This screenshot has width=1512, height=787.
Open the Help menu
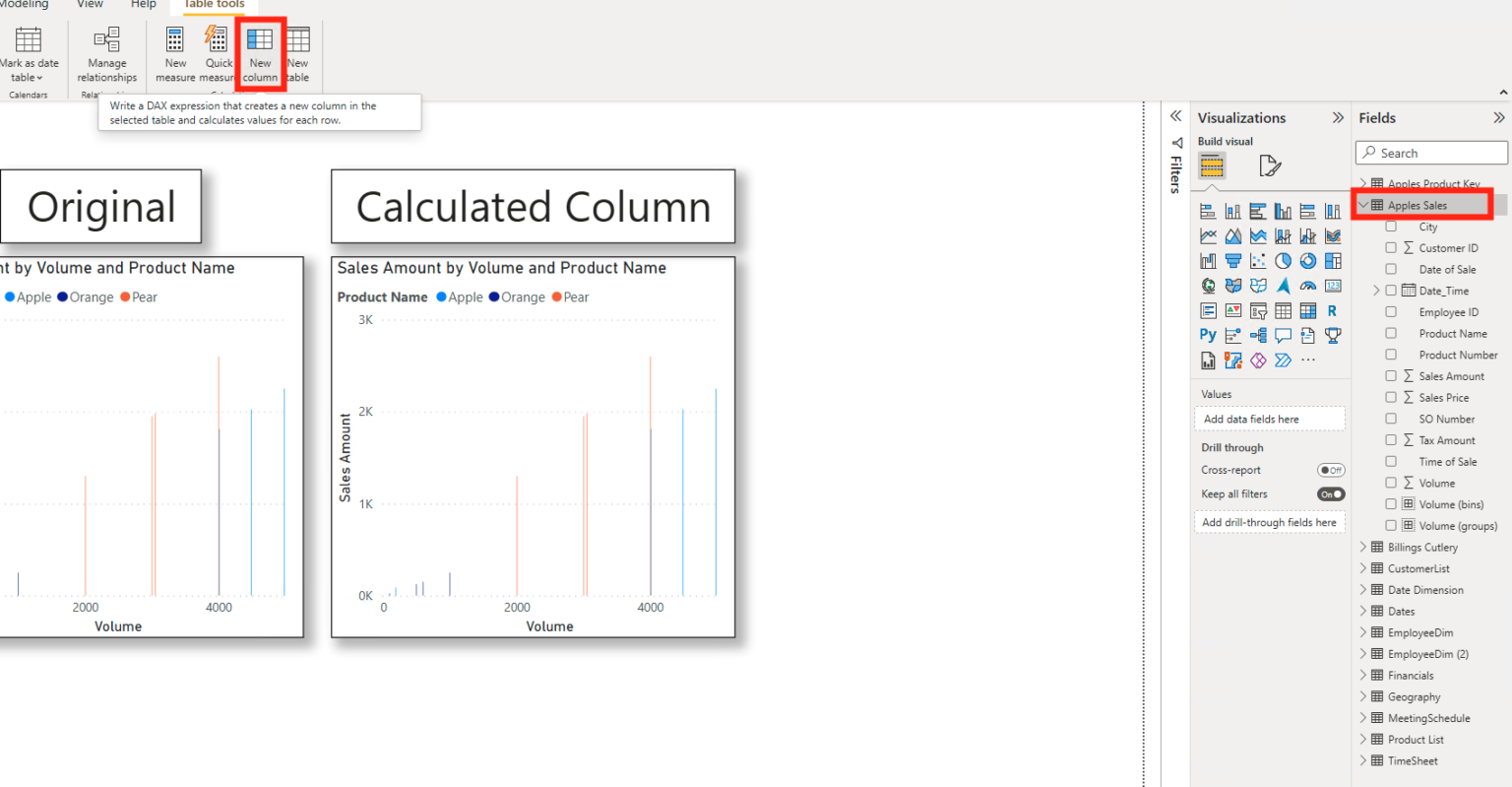tap(144, 5)
